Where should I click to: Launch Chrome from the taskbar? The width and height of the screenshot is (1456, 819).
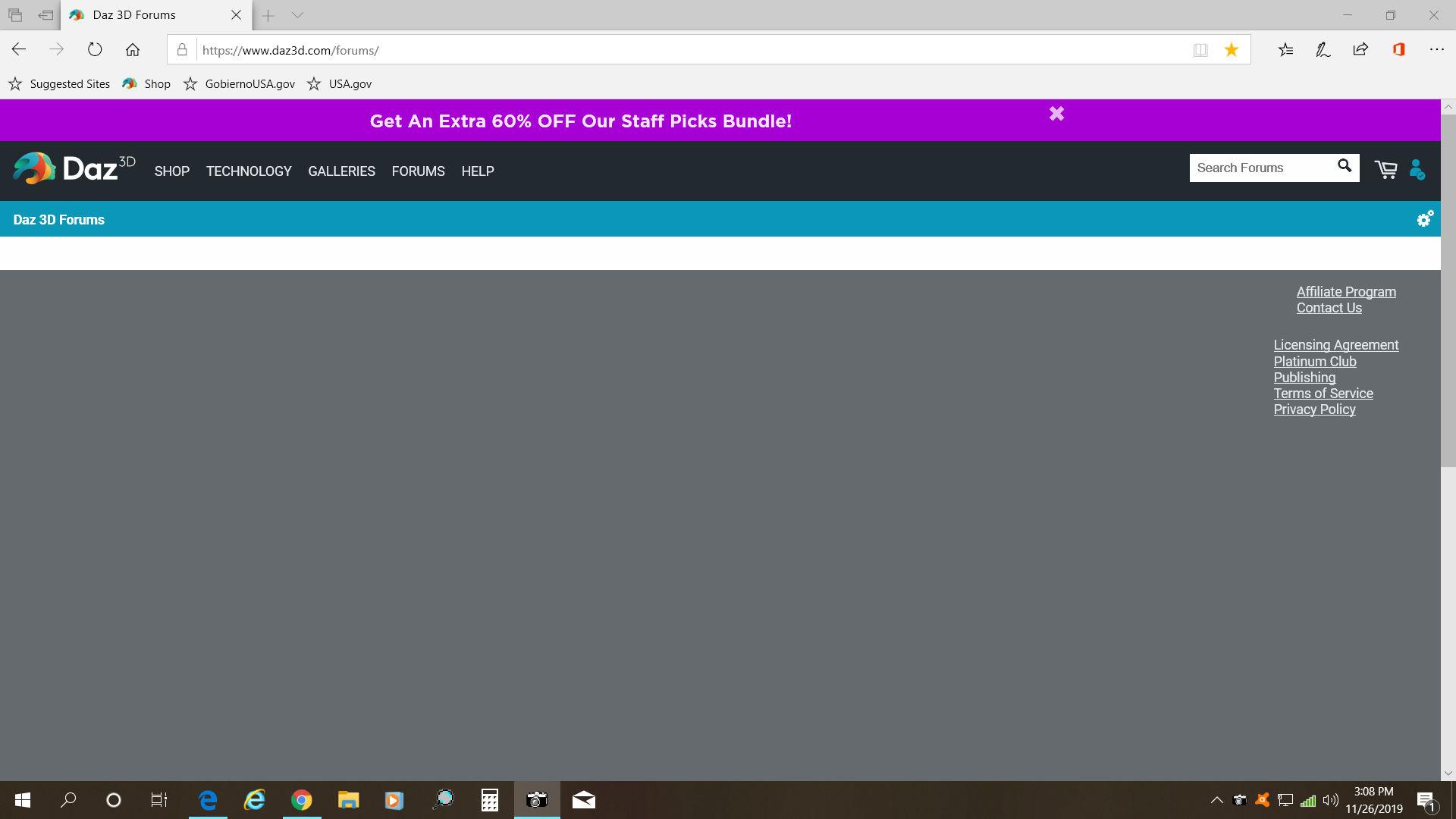coord(302,800)
